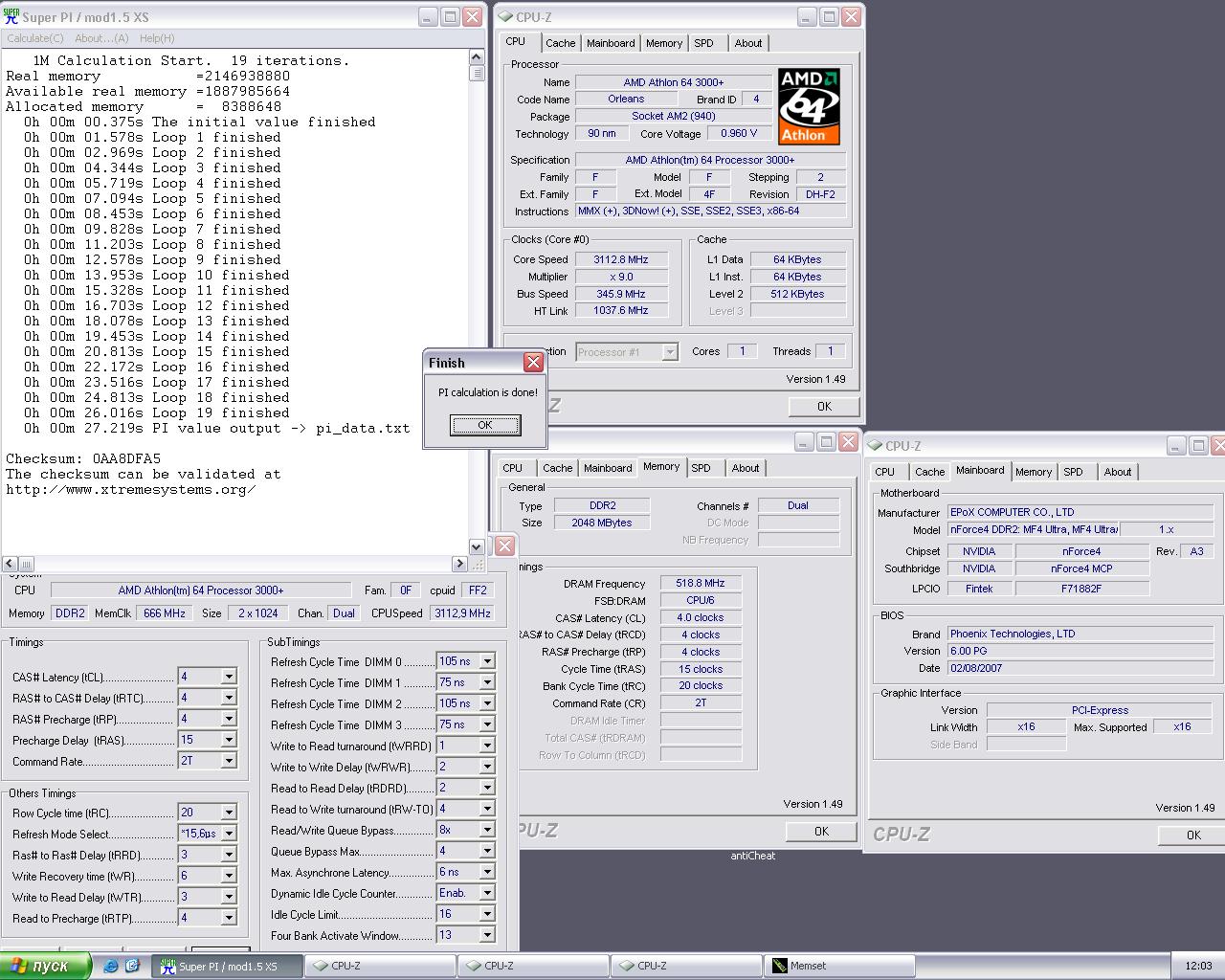Click Super PI scroll-right arrow
Viewport: 1225px width, 980px height.
pos(459,564)
